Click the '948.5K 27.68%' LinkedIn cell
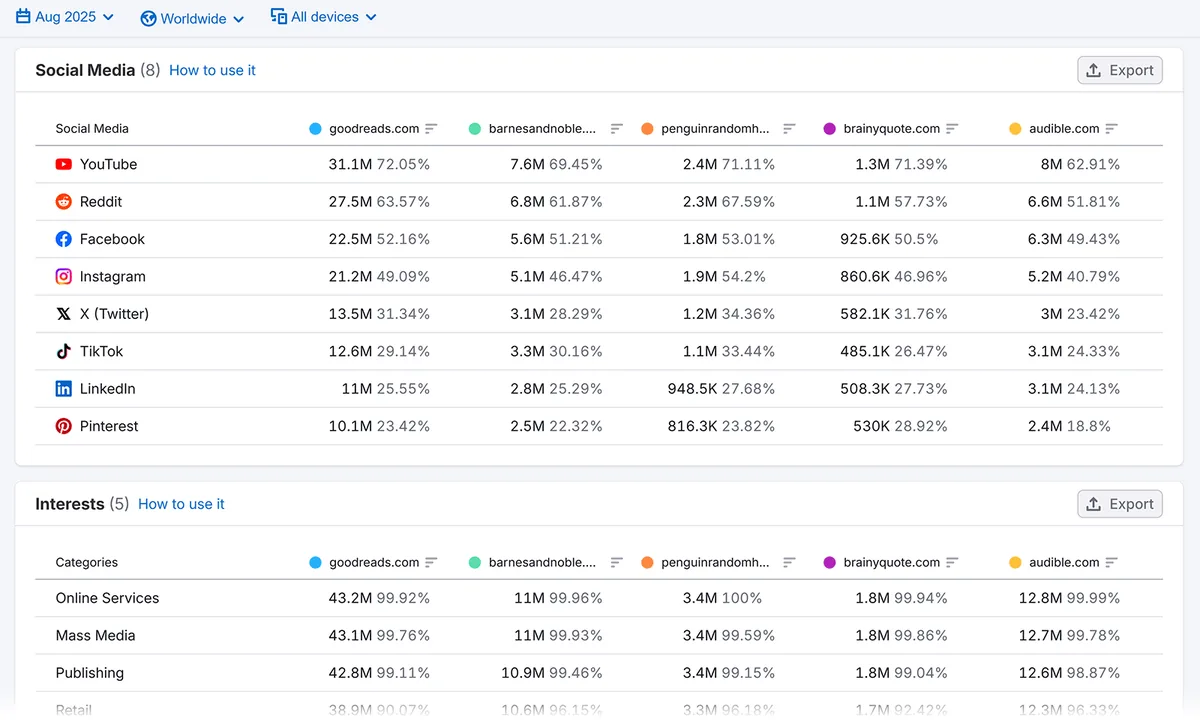The width and height of the screenshot is (1200, 728). [x=721, y=389]
